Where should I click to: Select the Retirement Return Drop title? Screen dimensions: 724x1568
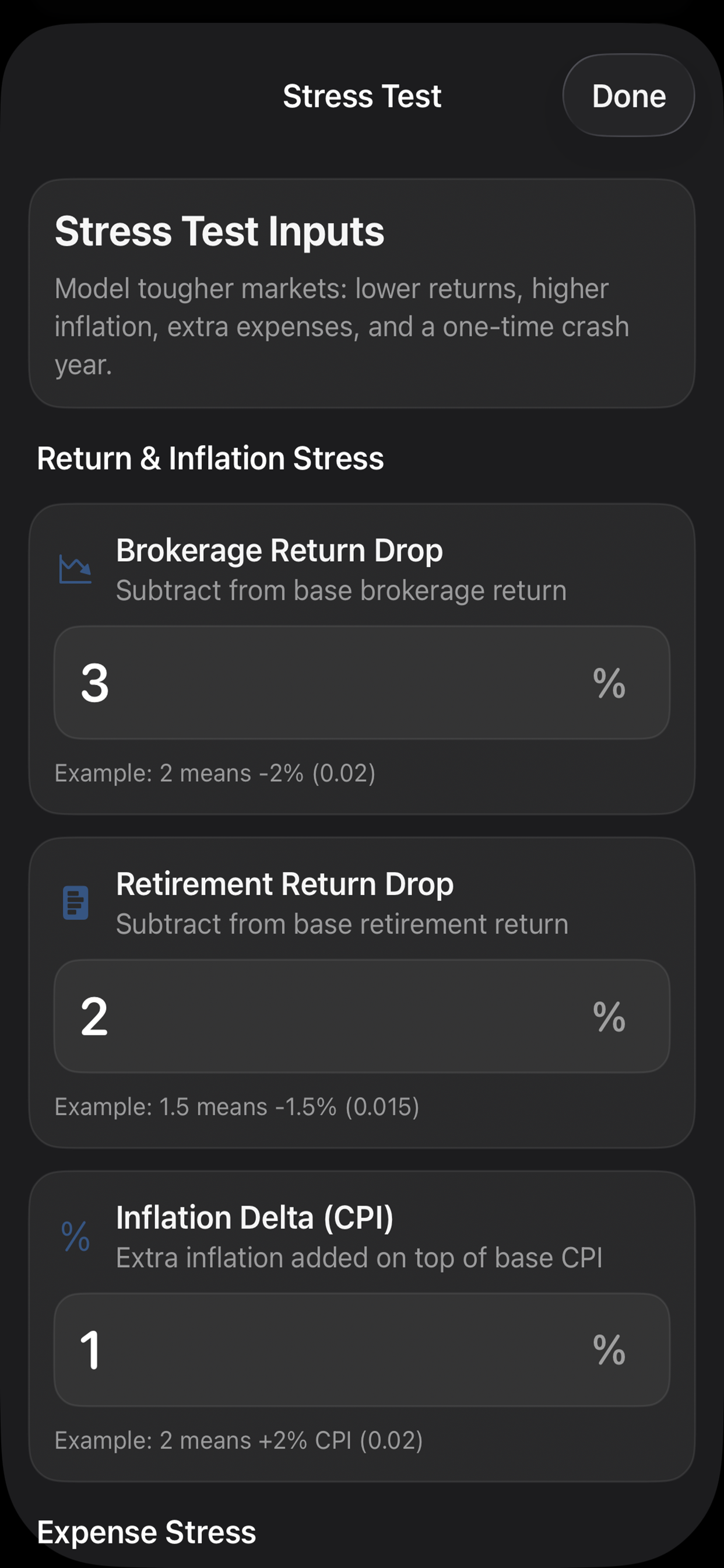tap(284, 884)
